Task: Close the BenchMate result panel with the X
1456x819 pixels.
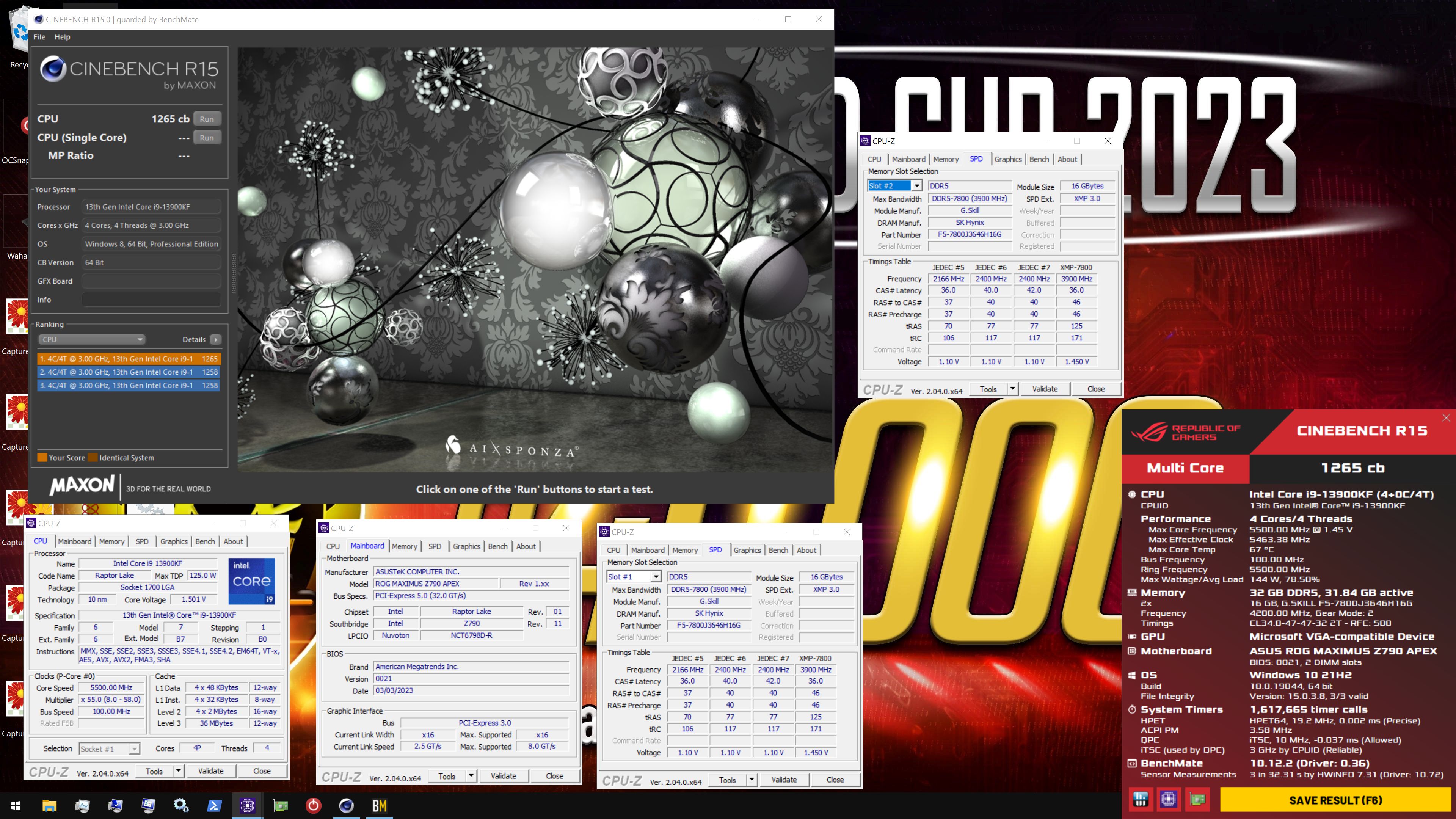Action: tap(1446, 418)
